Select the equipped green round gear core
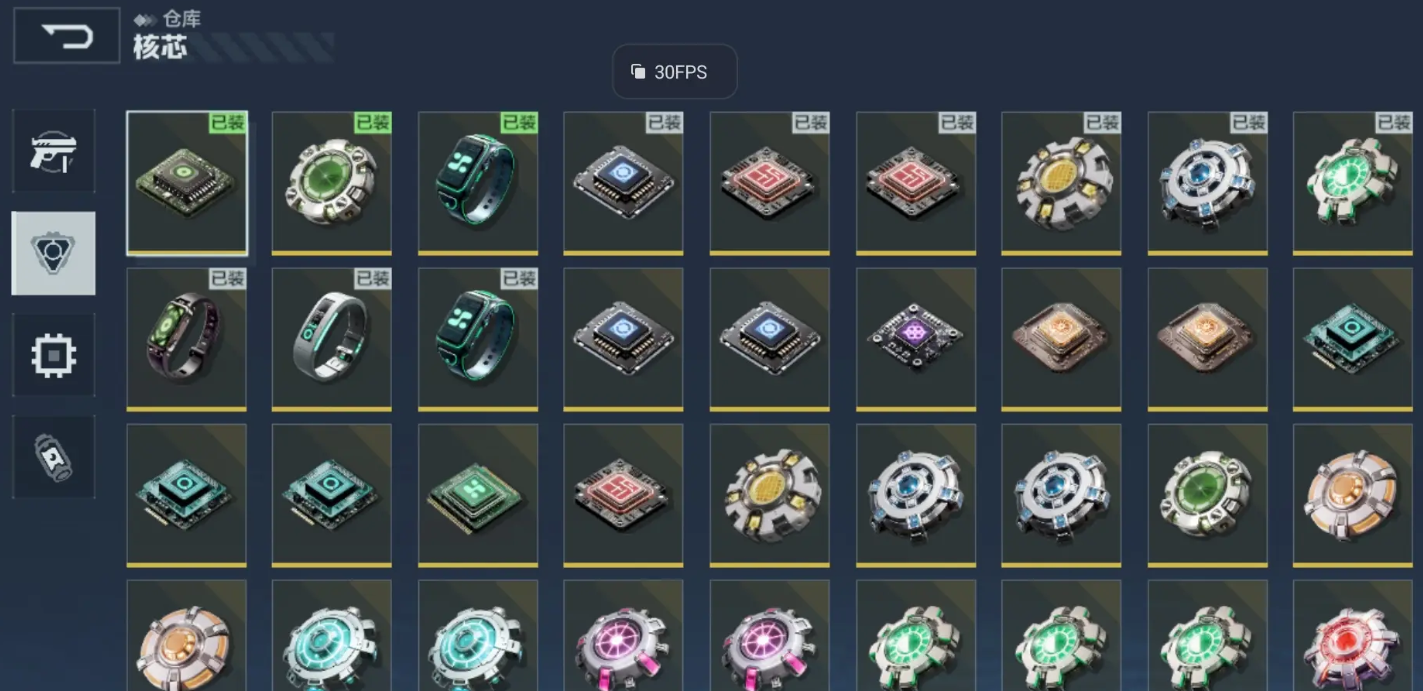This screenshot has height=691, width=1423. [332, 183]
